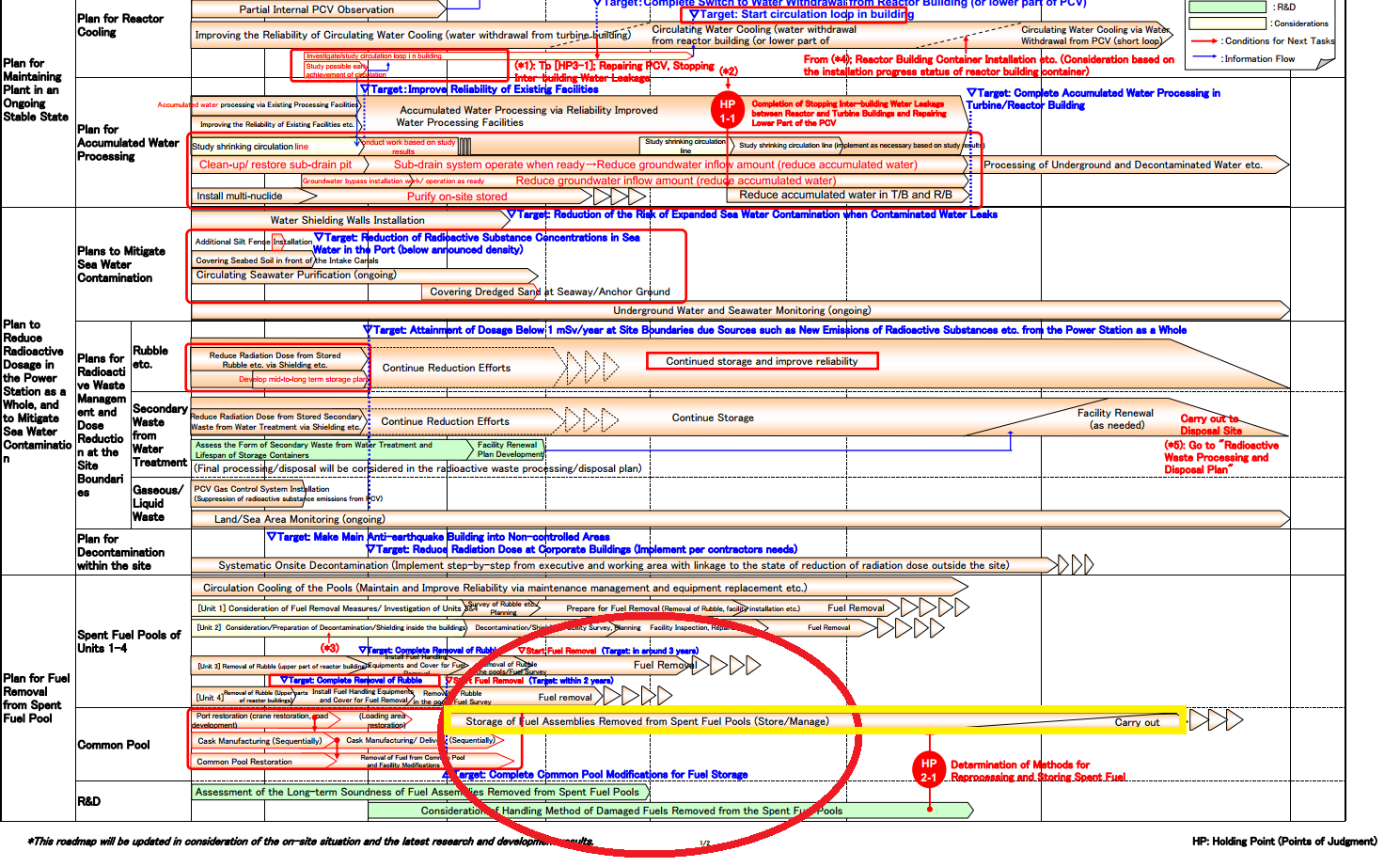Select '[Unit 2] Consideration/Preparation of Decontamination' bar
The height and width of the screenshot is (867, 1400).
[x=331, y=627]
